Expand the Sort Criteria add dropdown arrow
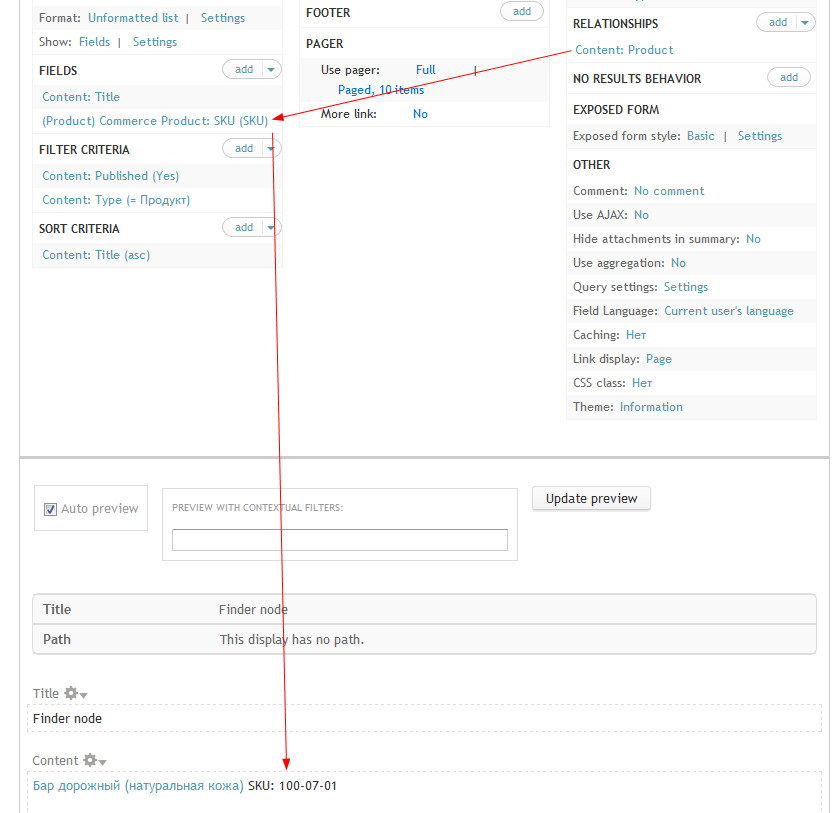 (271, 227)
